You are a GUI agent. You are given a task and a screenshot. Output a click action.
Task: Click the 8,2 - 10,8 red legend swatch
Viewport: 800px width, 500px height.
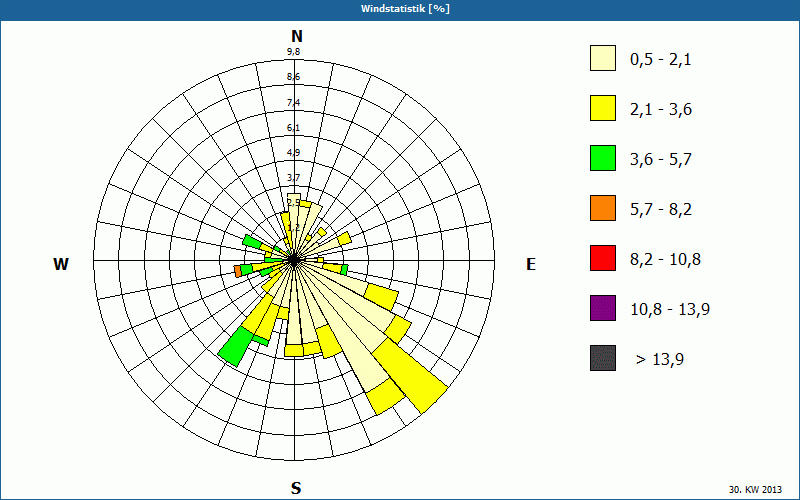coord(603,258)
